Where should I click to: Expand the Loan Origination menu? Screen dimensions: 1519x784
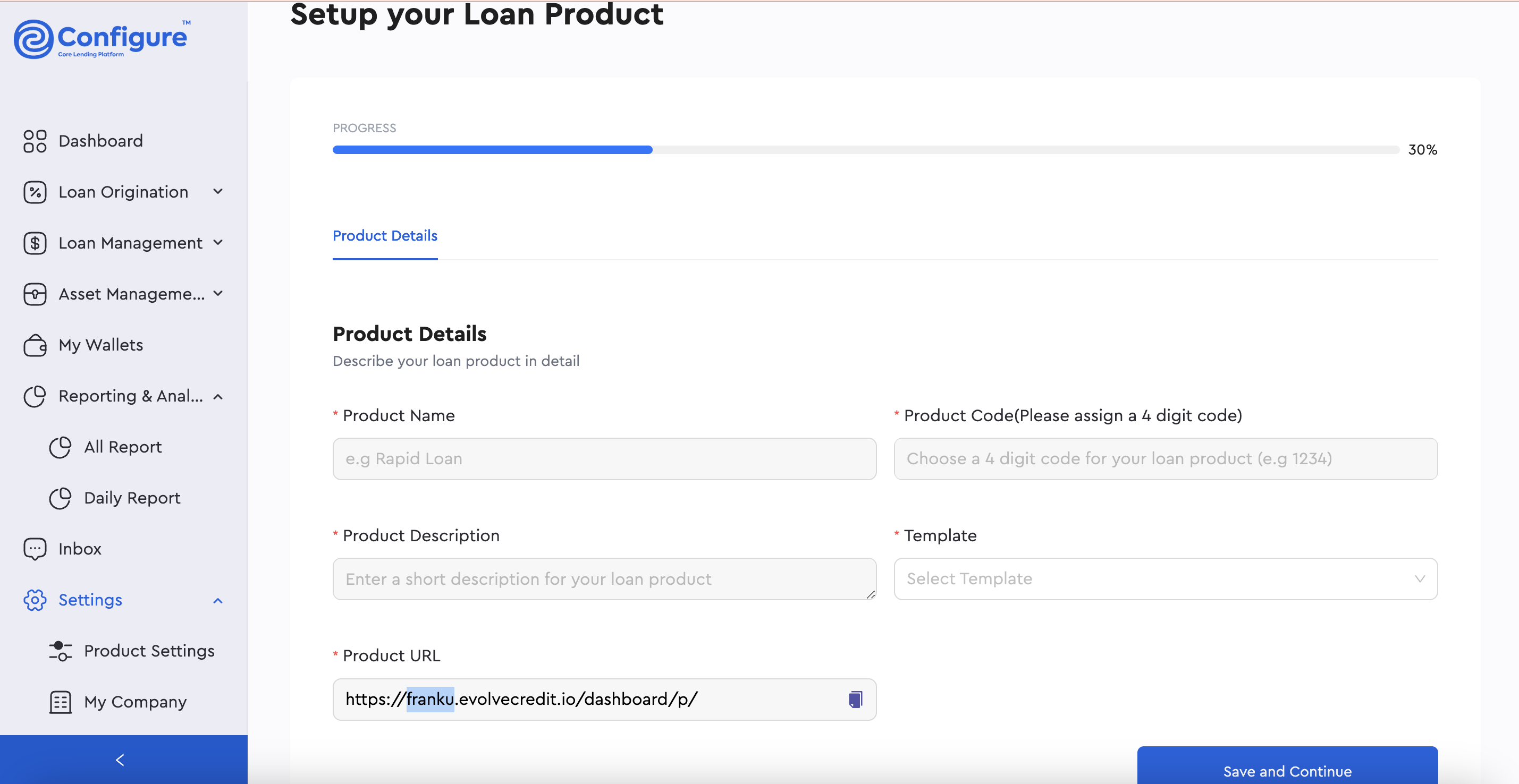point(217,192)
